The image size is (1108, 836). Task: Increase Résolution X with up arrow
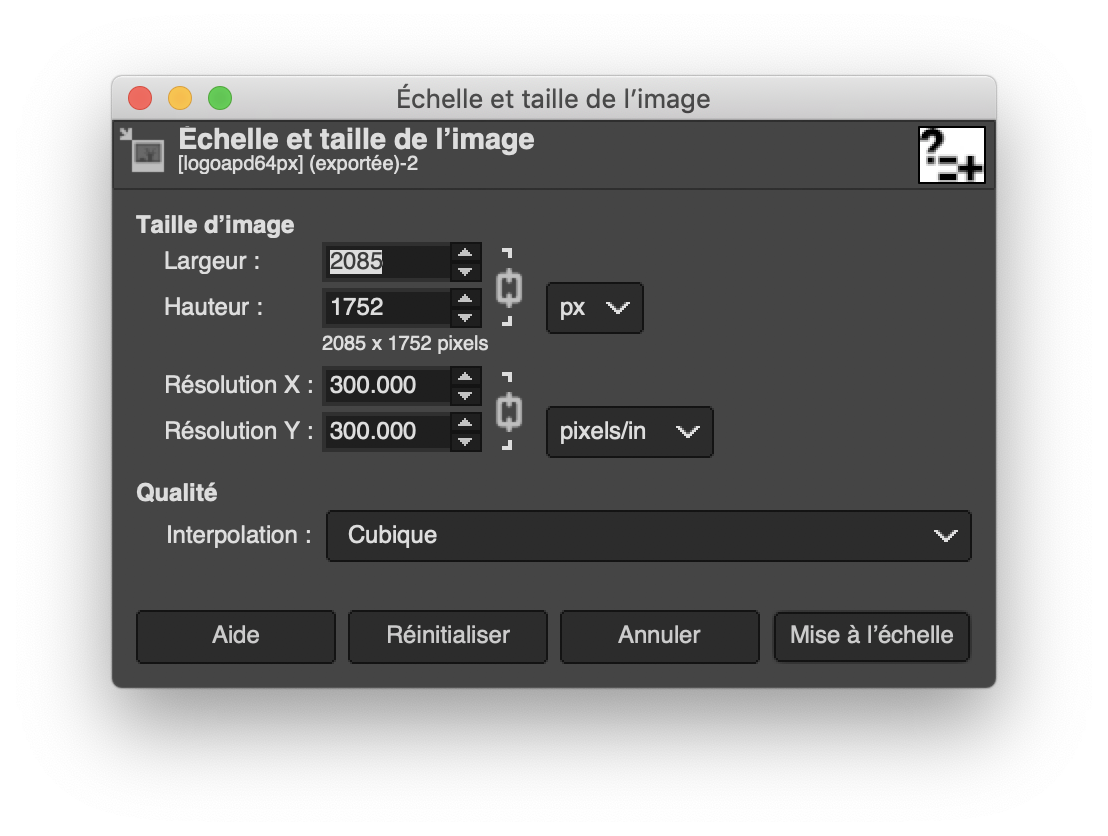pyautogui.click(x=465, y=376)
